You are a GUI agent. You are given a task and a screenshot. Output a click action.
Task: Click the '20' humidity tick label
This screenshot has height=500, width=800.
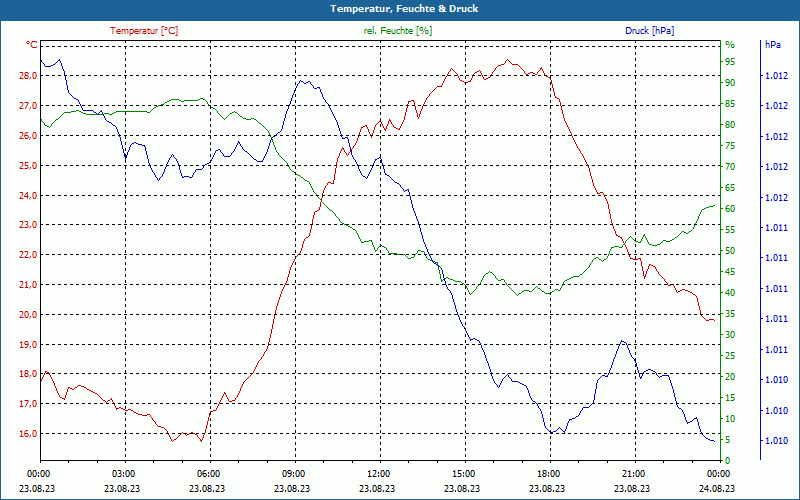click(730, 377)
